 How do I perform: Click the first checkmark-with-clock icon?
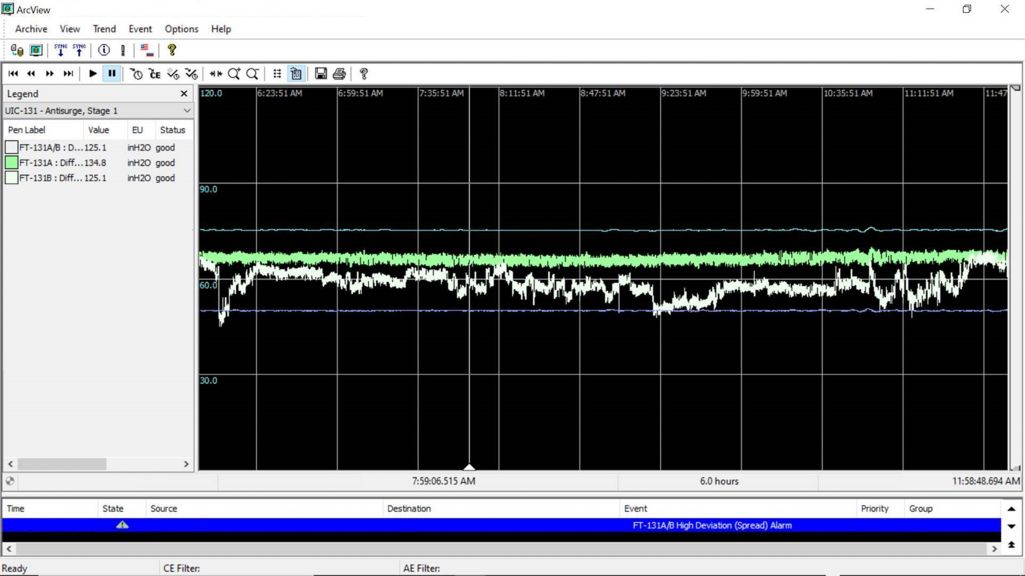[173, 74]
